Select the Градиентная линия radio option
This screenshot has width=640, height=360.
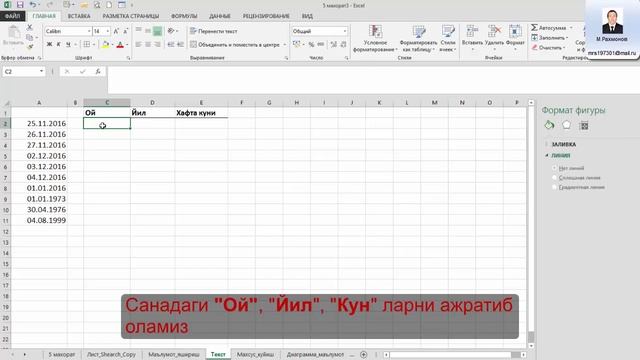[x=554, y=187]
